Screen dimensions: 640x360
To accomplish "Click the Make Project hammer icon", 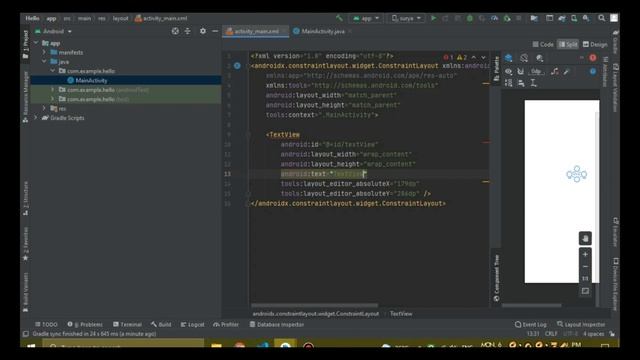I will 339,18.
